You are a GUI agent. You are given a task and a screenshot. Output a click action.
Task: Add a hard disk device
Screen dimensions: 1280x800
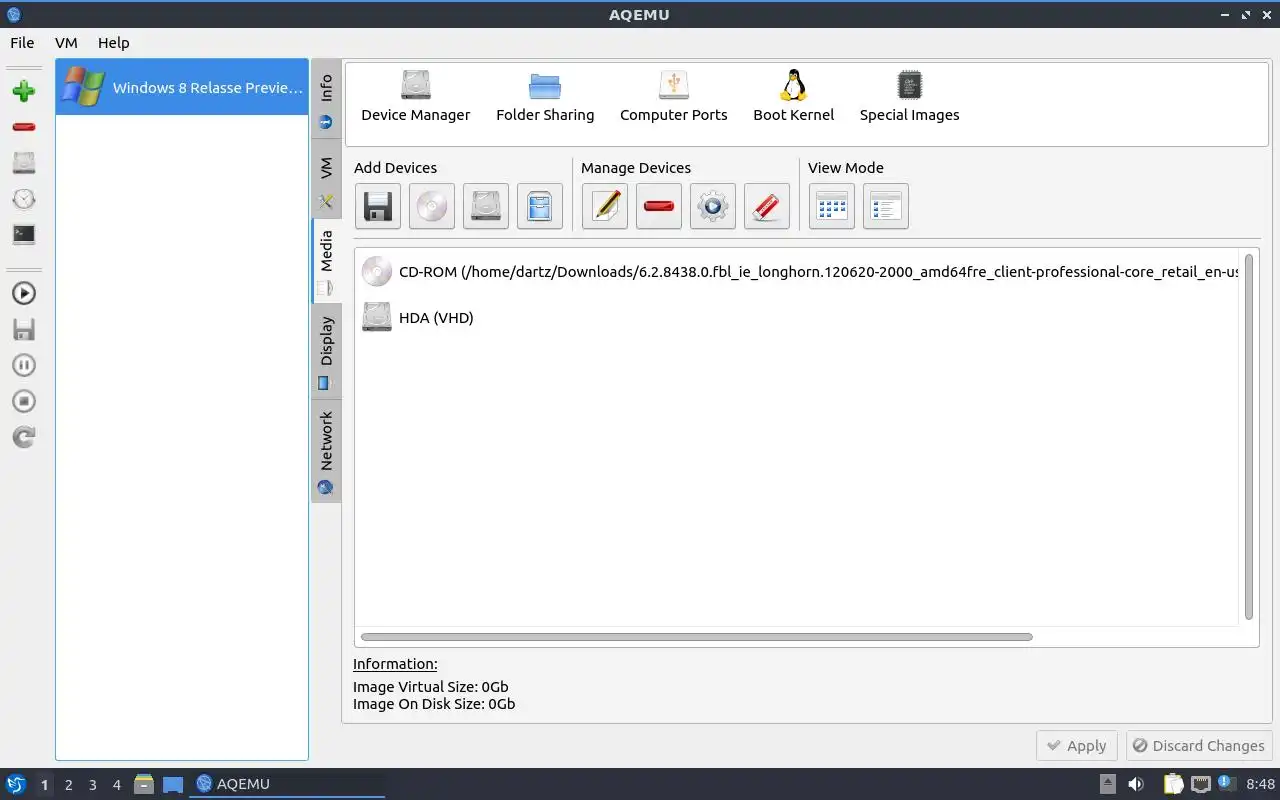pyautogui.click(x=486, y=206)
